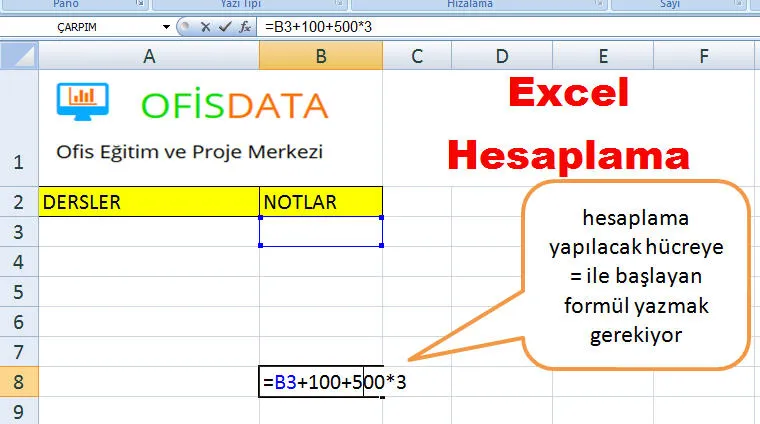Click the Select All corner button

point(19,57)
